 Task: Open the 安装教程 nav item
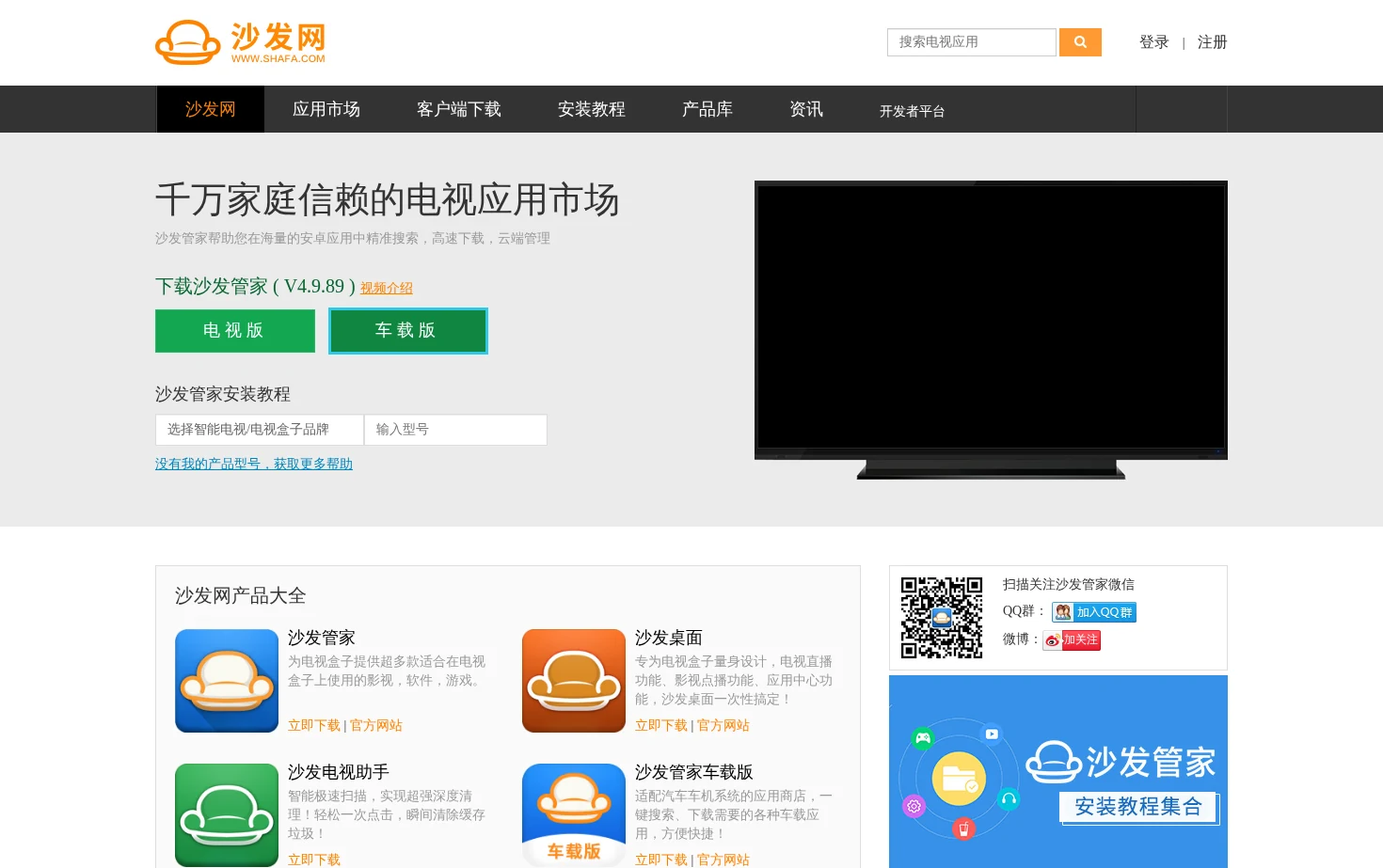592,109
